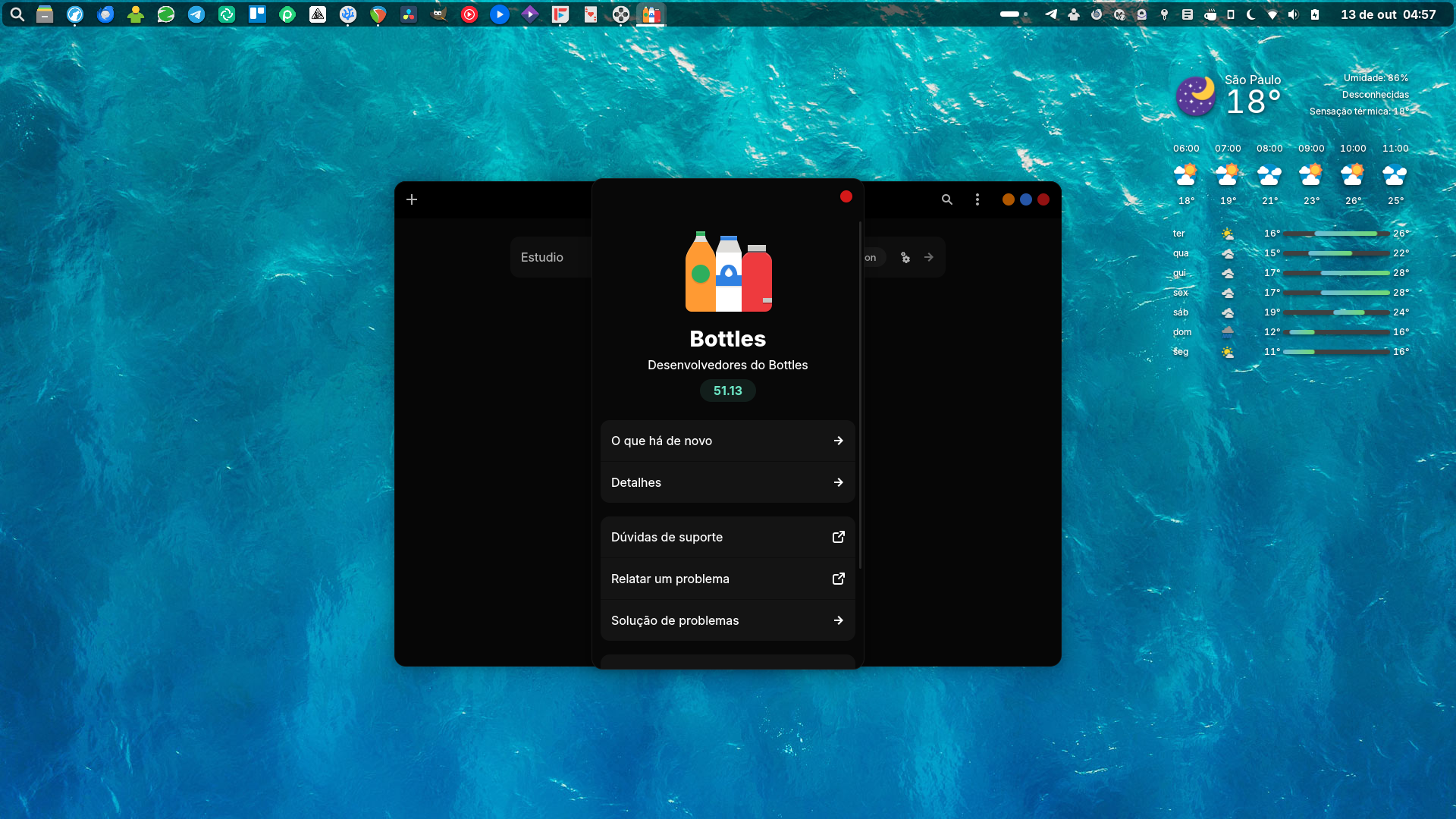The image size is (1456, 819).
Task: Click the Bottles app logo image
Action: tap(728, 271)
